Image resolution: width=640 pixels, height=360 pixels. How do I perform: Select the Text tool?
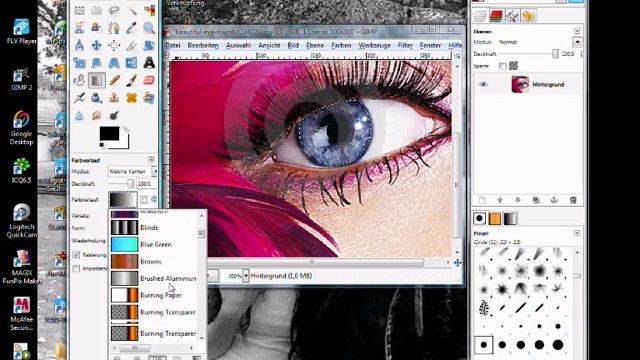[x=149, y=62]
